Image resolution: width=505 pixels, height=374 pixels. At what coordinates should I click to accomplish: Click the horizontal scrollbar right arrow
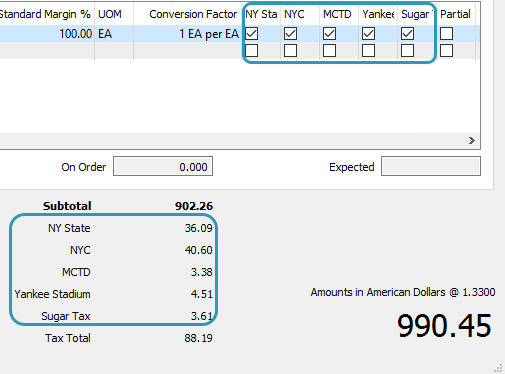pyautogui.click(x=471, y=141)
